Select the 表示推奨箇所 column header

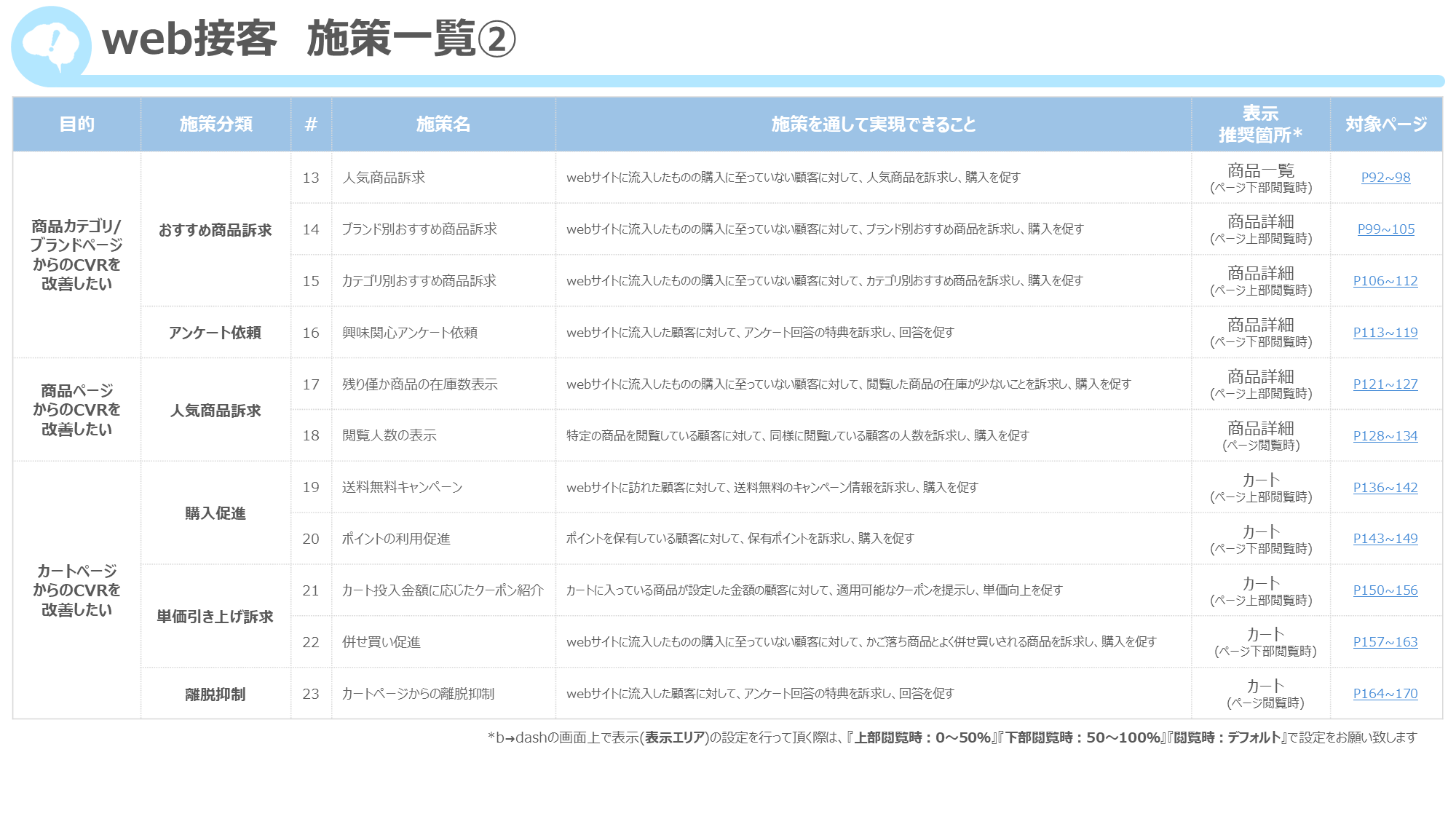1260,124
